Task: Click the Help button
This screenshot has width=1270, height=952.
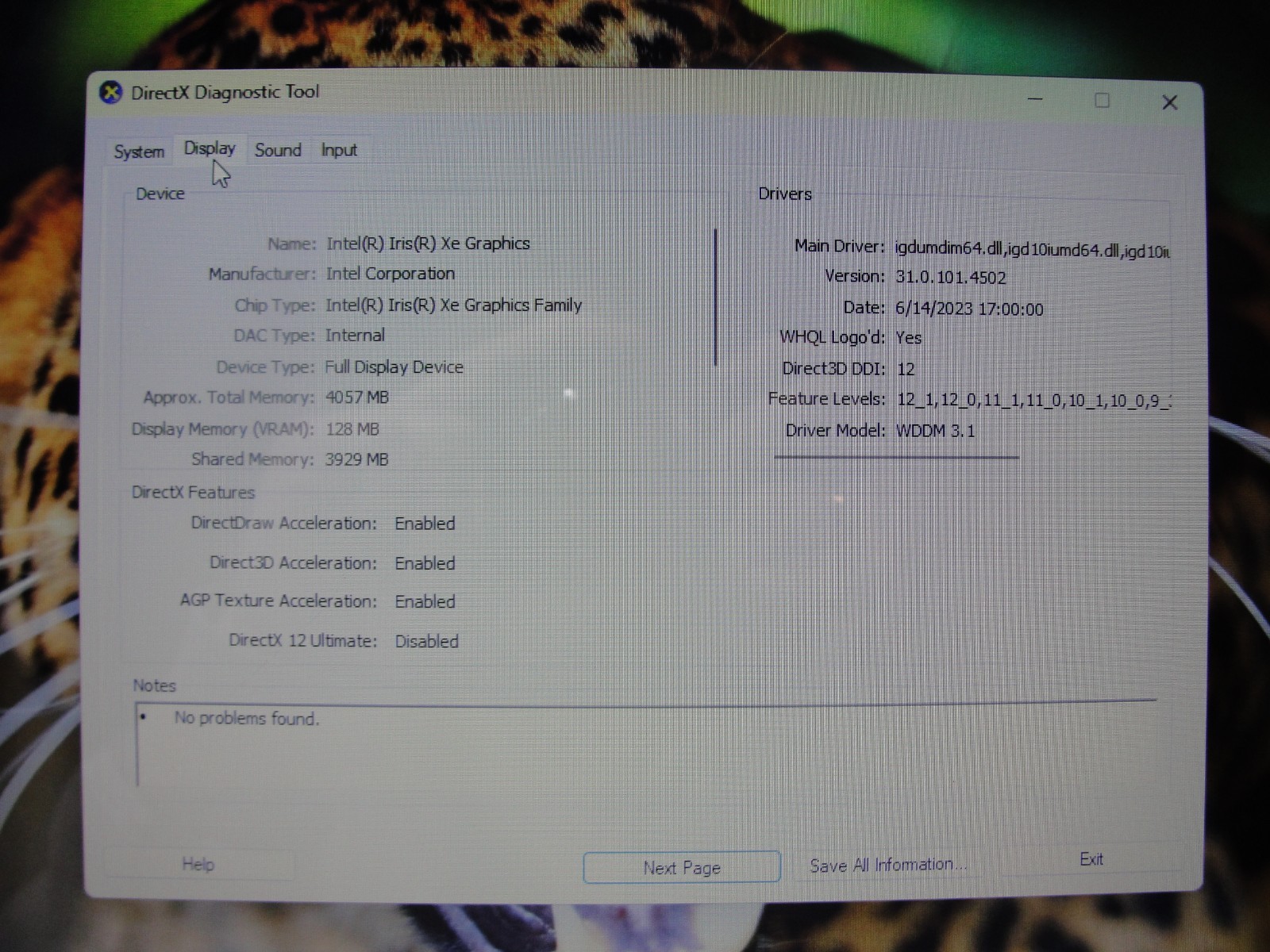Action: [198, 864]
